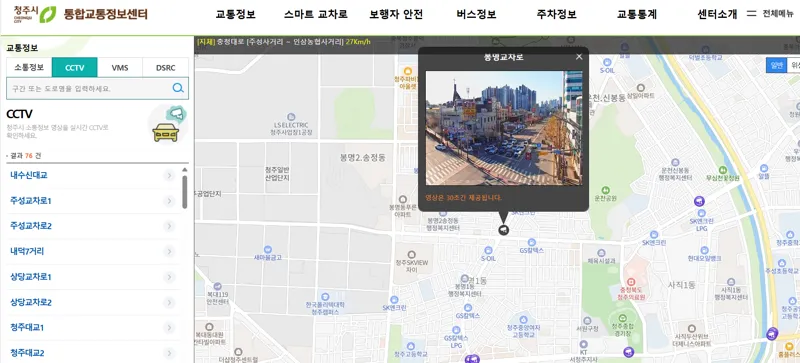Open the 상당교차로2 CCTV link

point(31,302)
